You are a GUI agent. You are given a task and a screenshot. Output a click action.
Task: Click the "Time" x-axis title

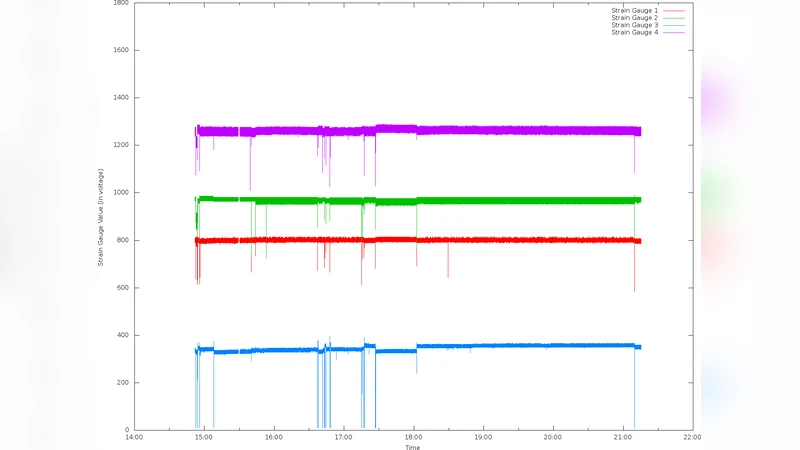coord(412,446)
